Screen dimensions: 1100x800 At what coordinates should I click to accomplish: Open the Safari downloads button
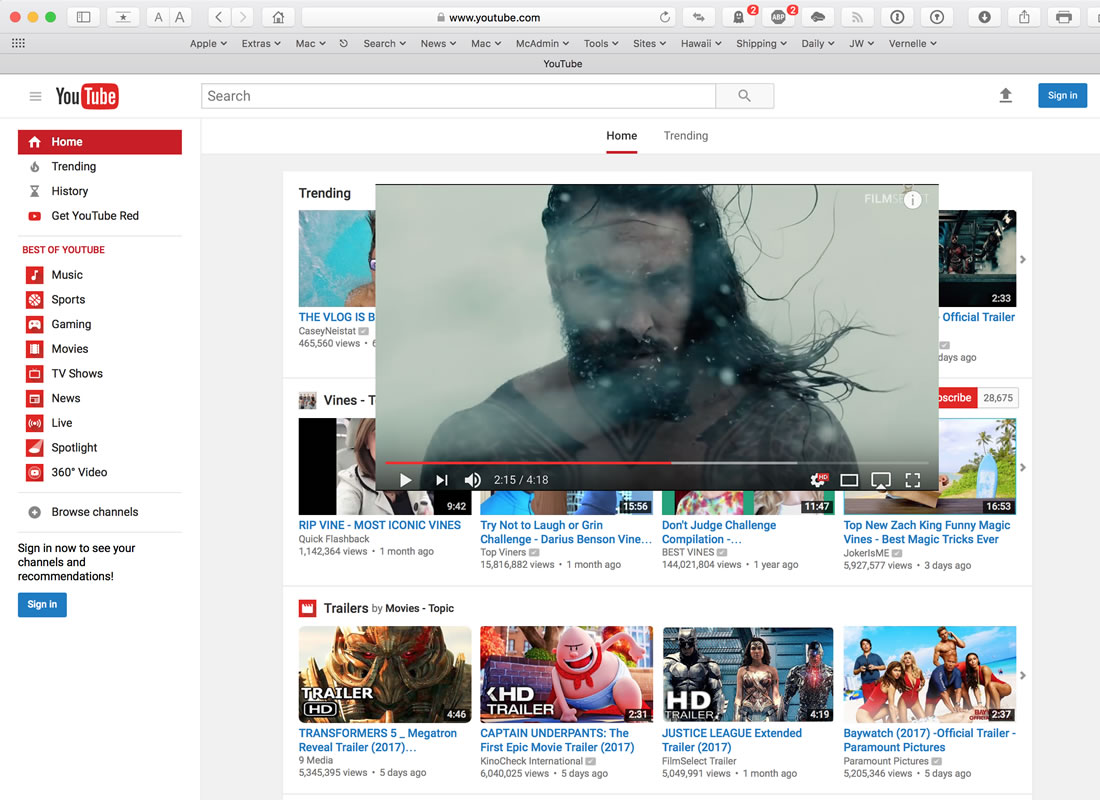[x=984, y=17]
